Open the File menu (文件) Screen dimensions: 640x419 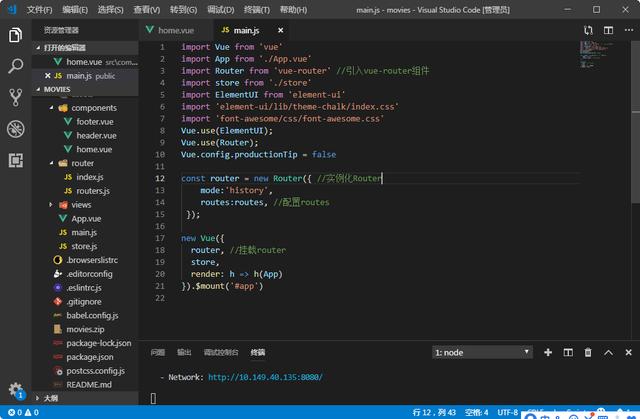(39, 9)
